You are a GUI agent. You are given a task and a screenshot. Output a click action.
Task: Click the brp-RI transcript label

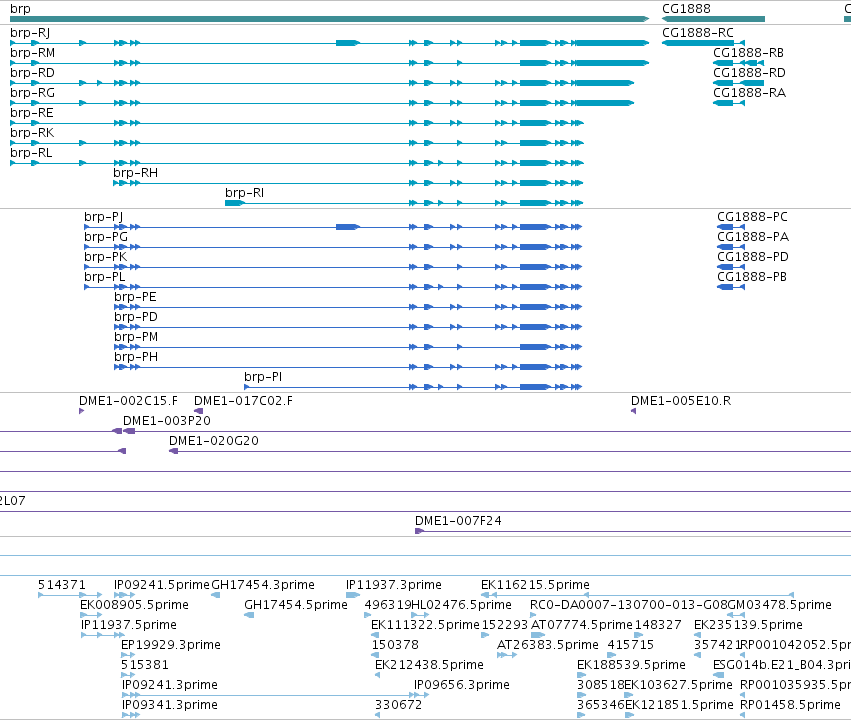(x=245, y=194)
